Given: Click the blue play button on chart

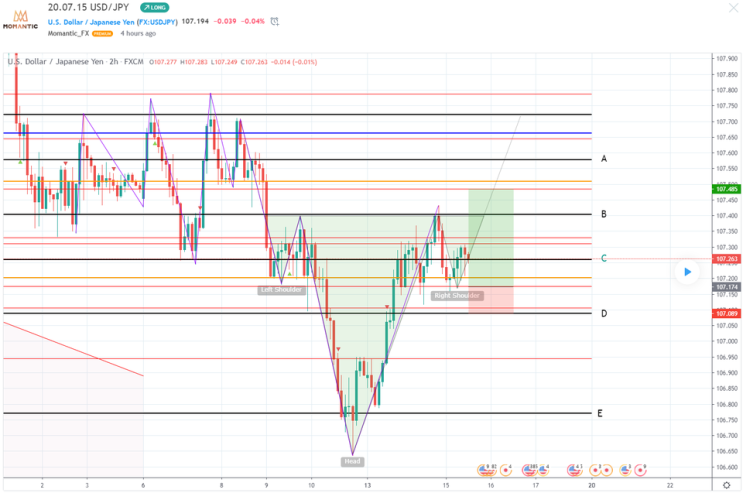Looking at the screenshot, I should 687,272.
